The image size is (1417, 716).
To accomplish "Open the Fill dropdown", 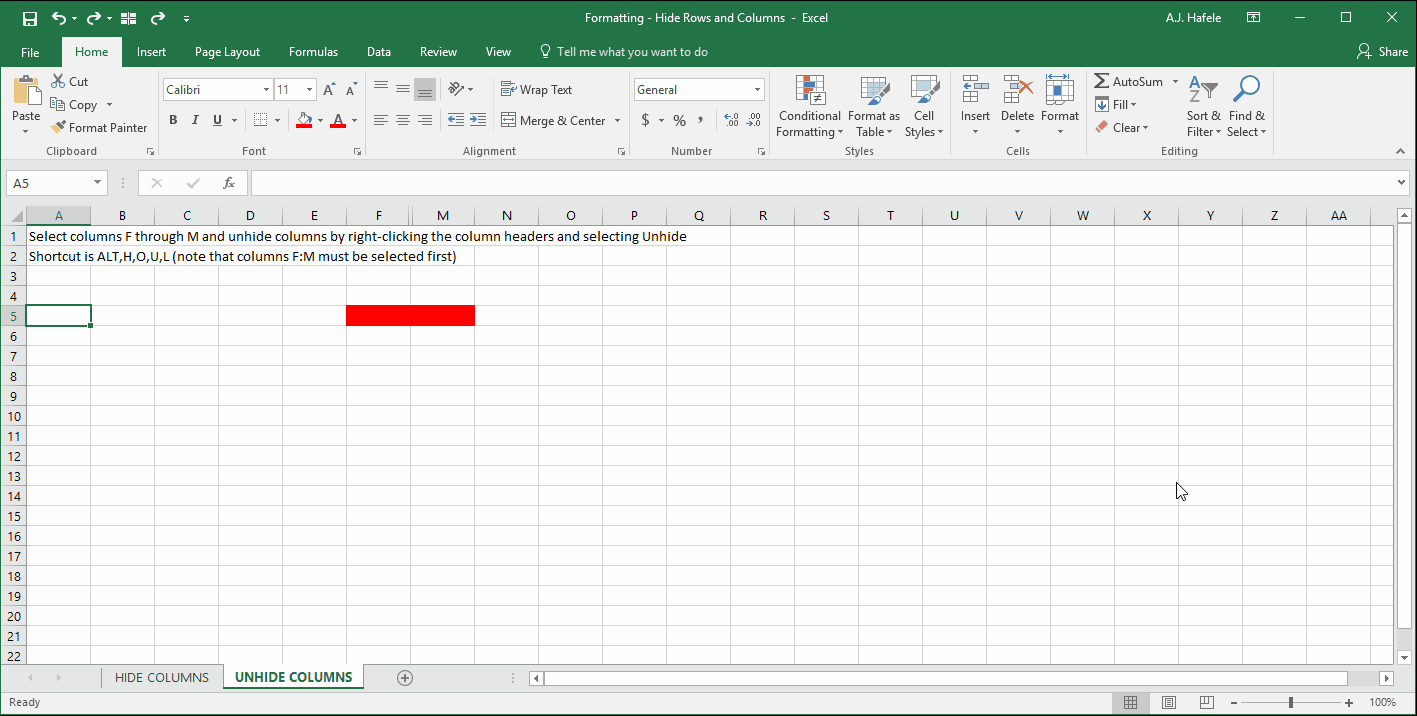I will pos(1115,104).
